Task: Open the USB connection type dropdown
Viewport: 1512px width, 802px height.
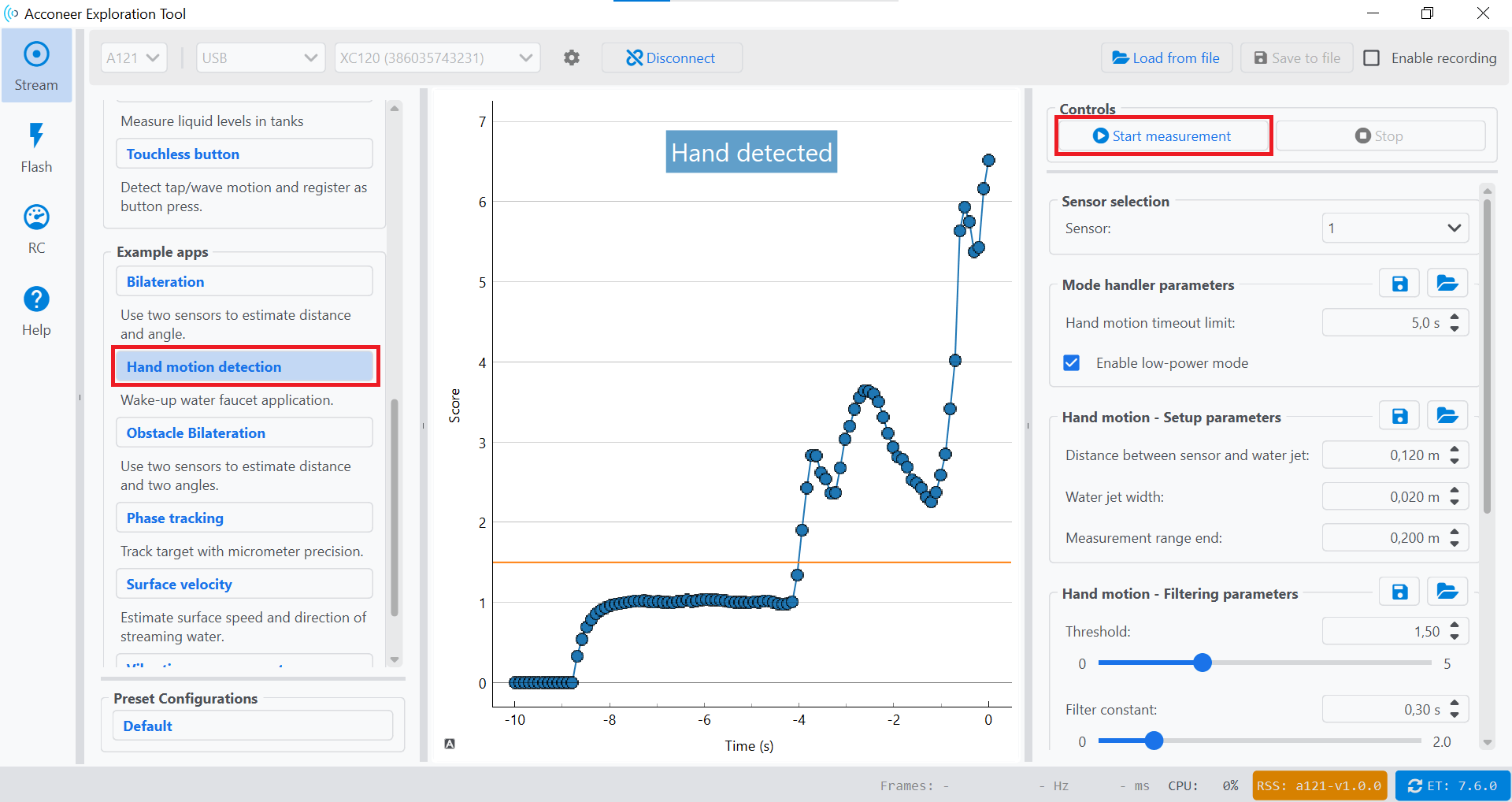Action: (x=260, y=58)
